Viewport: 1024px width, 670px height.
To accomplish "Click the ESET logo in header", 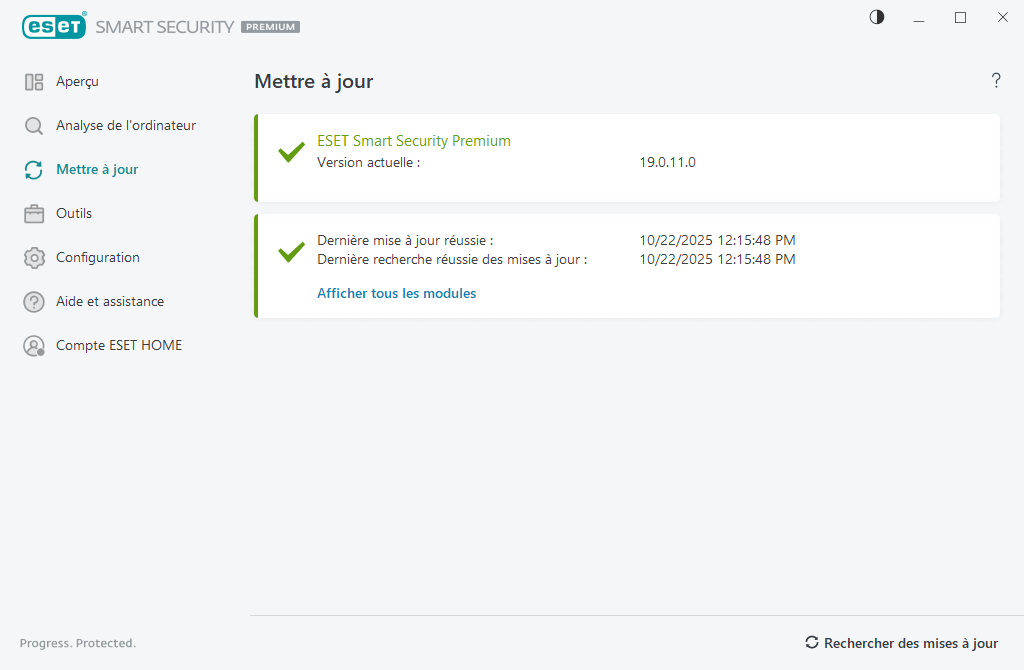I will [54, 27].
